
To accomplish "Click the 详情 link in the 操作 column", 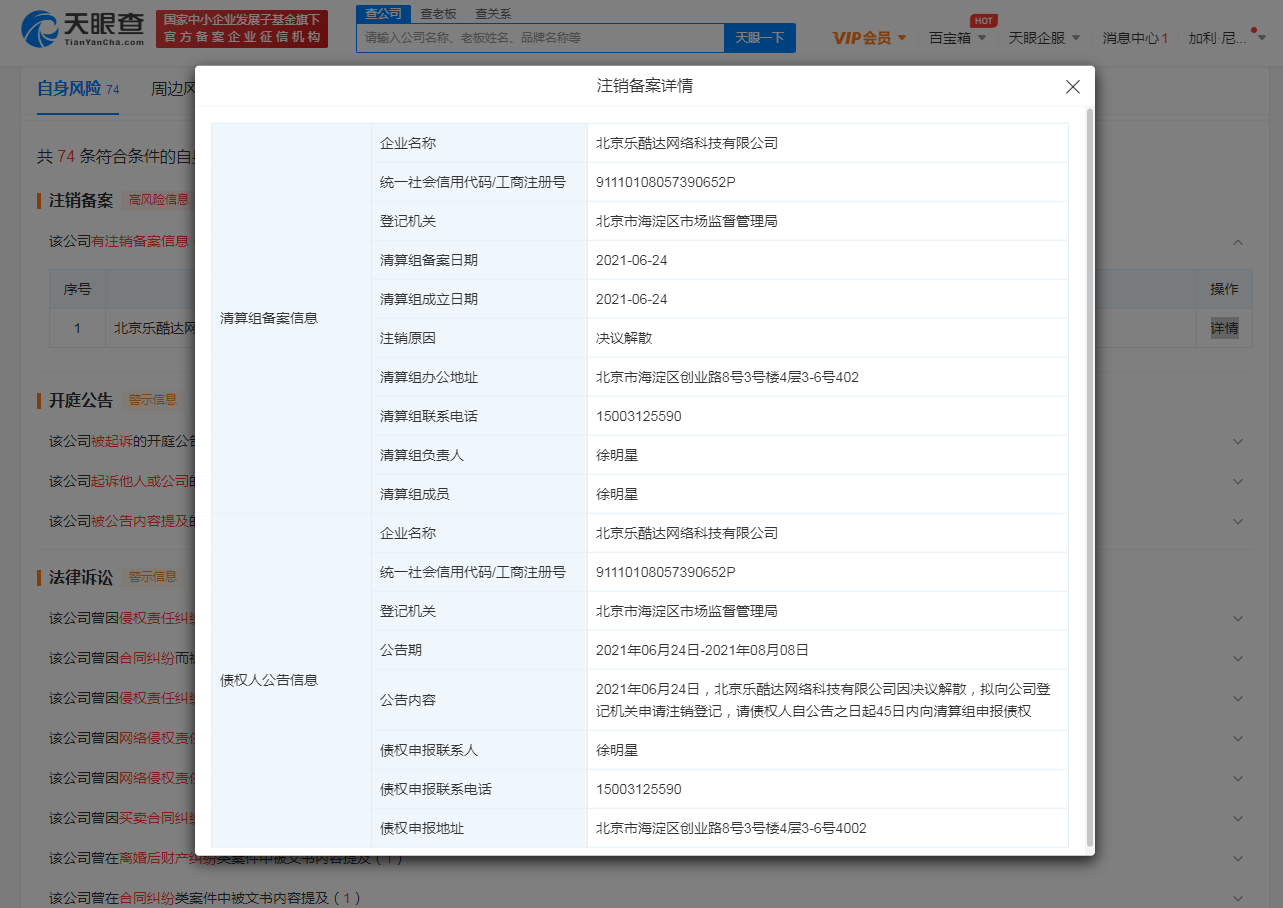I will (1224, 328).
